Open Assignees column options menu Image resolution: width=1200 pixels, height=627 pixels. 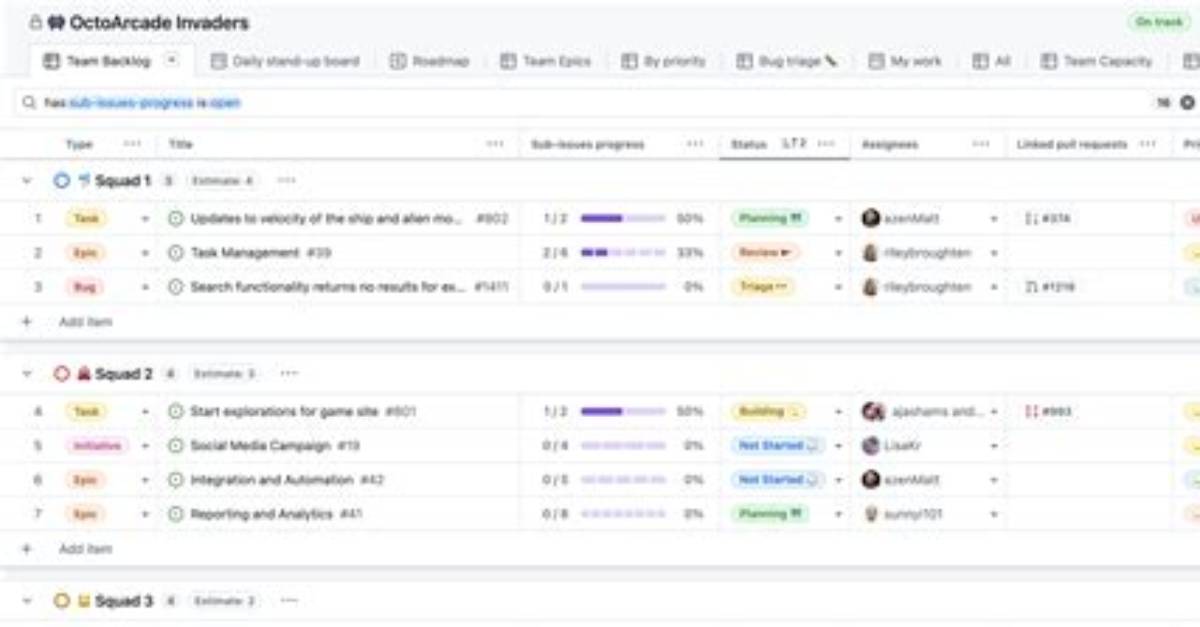tap(981, 144)
